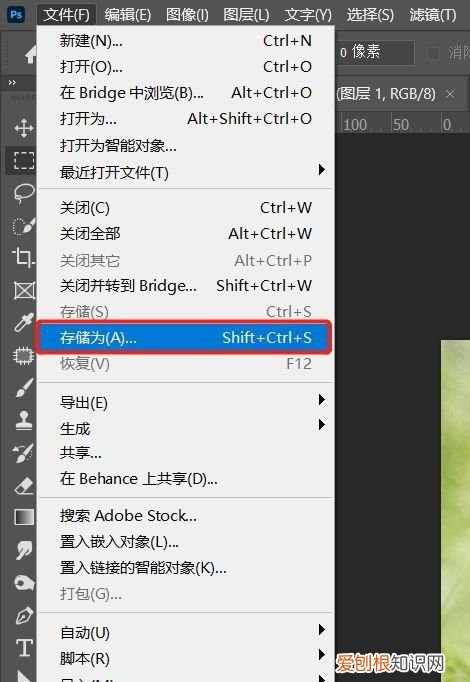Viewport: 470px width, 682px height.
Task: Select the Smudge tool
Action: click(x=23, y=550)
